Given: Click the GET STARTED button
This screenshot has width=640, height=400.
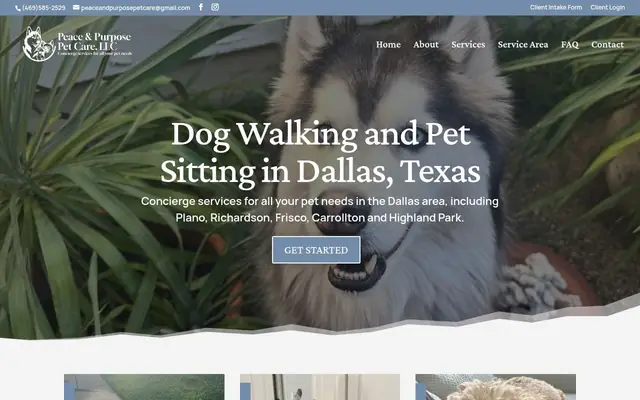Looking at the screenshot, I should click(x=316, y=250).
